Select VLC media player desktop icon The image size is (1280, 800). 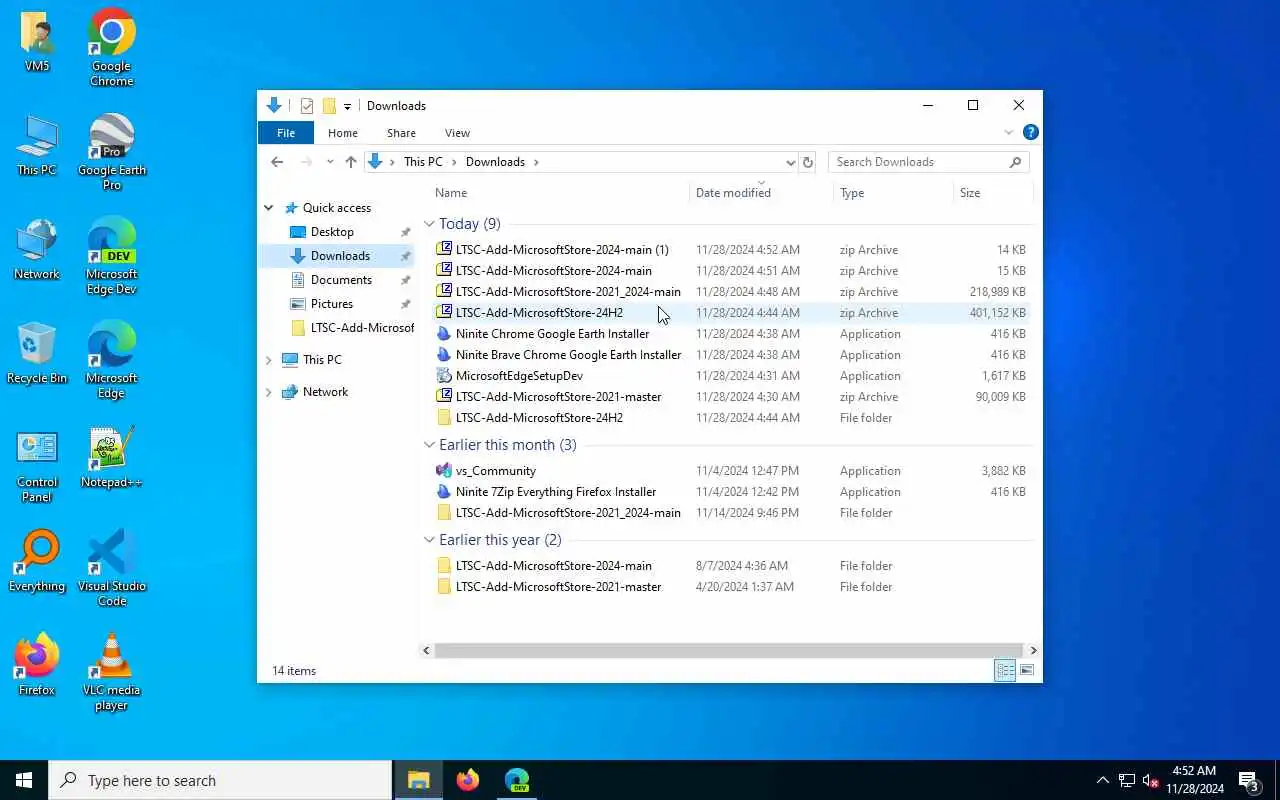point(111,672)
